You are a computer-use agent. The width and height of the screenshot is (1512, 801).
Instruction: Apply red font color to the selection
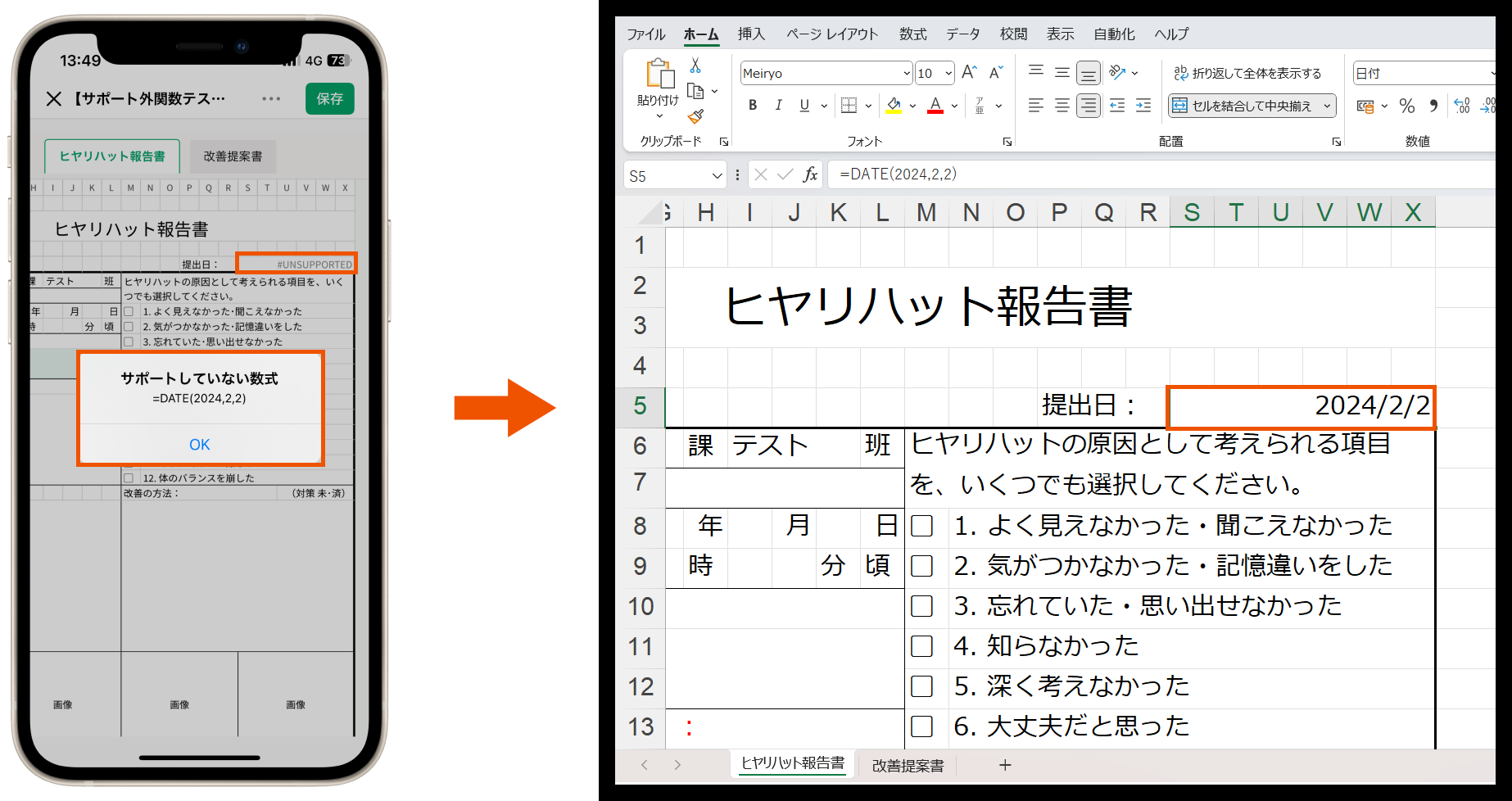click(937, 105)
